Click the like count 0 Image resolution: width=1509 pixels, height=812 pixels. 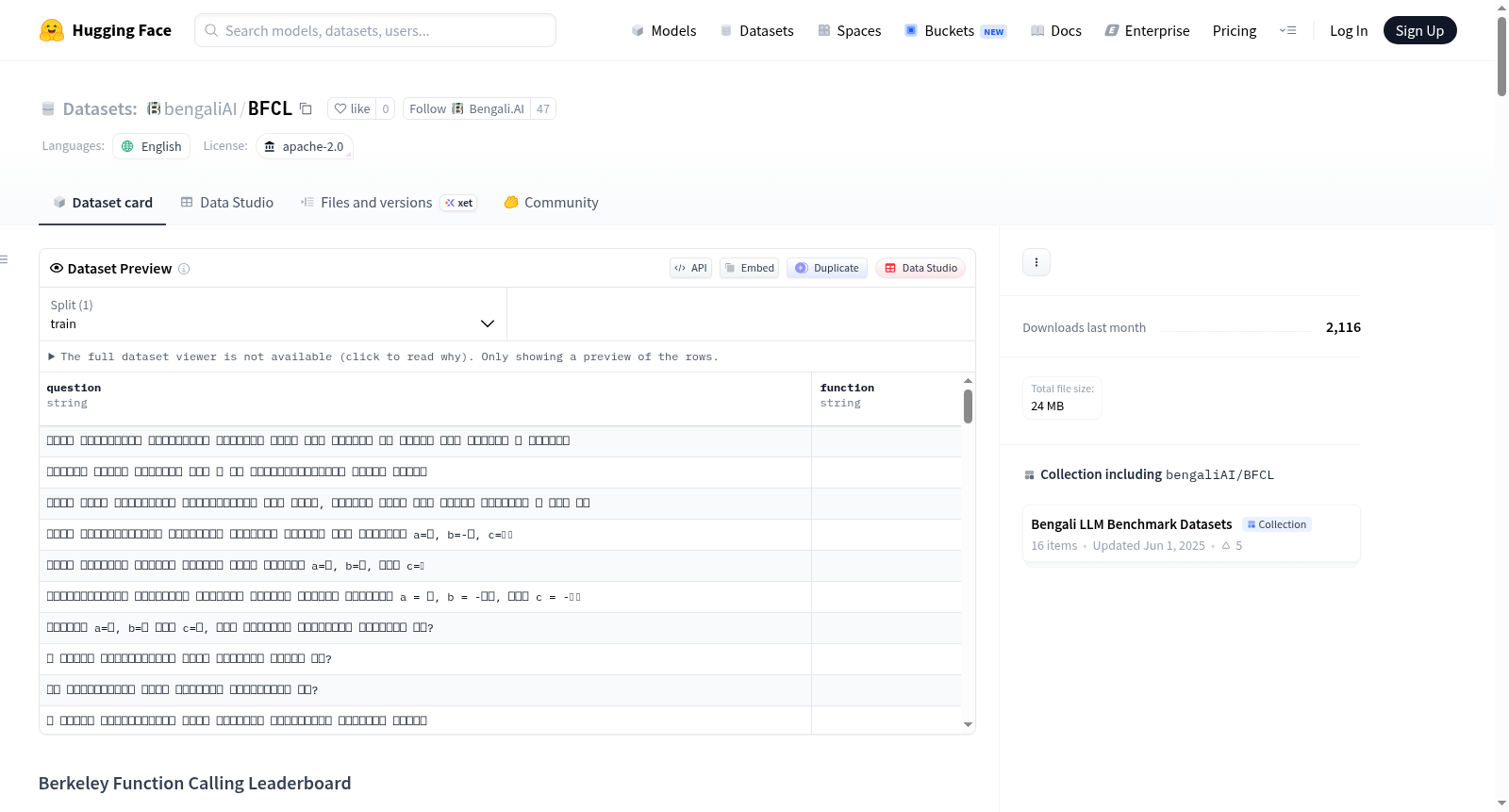click(x=386, y=108)
